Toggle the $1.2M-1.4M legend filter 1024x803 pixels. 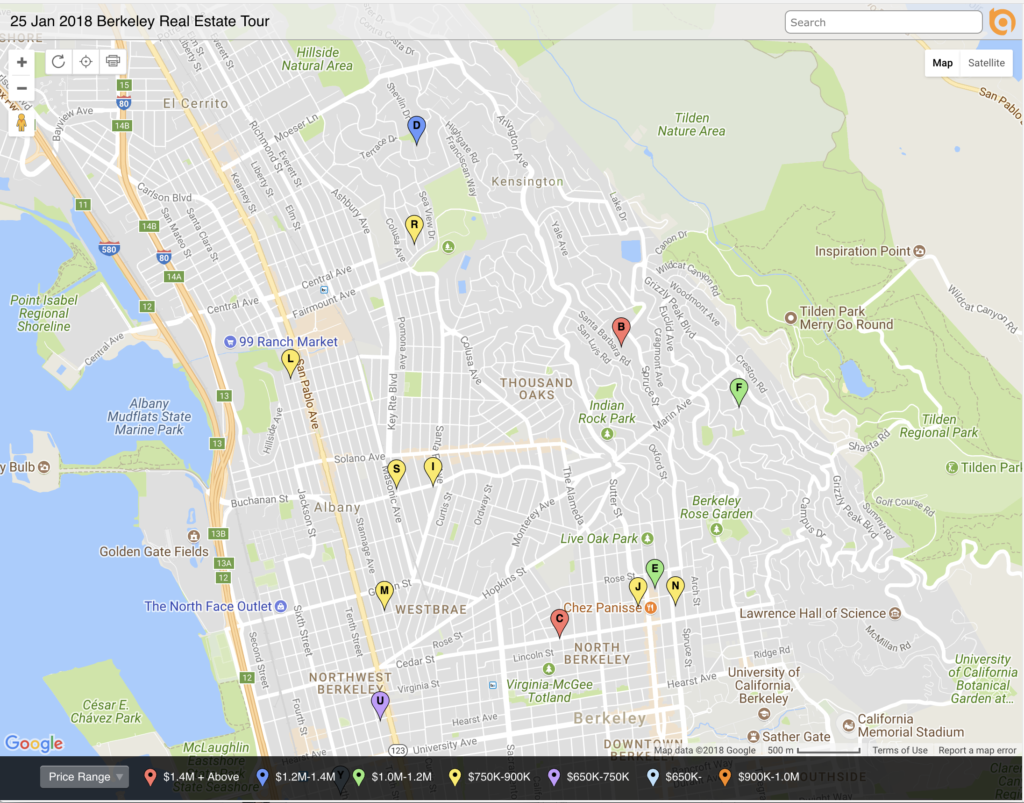(x=296, y=777)
